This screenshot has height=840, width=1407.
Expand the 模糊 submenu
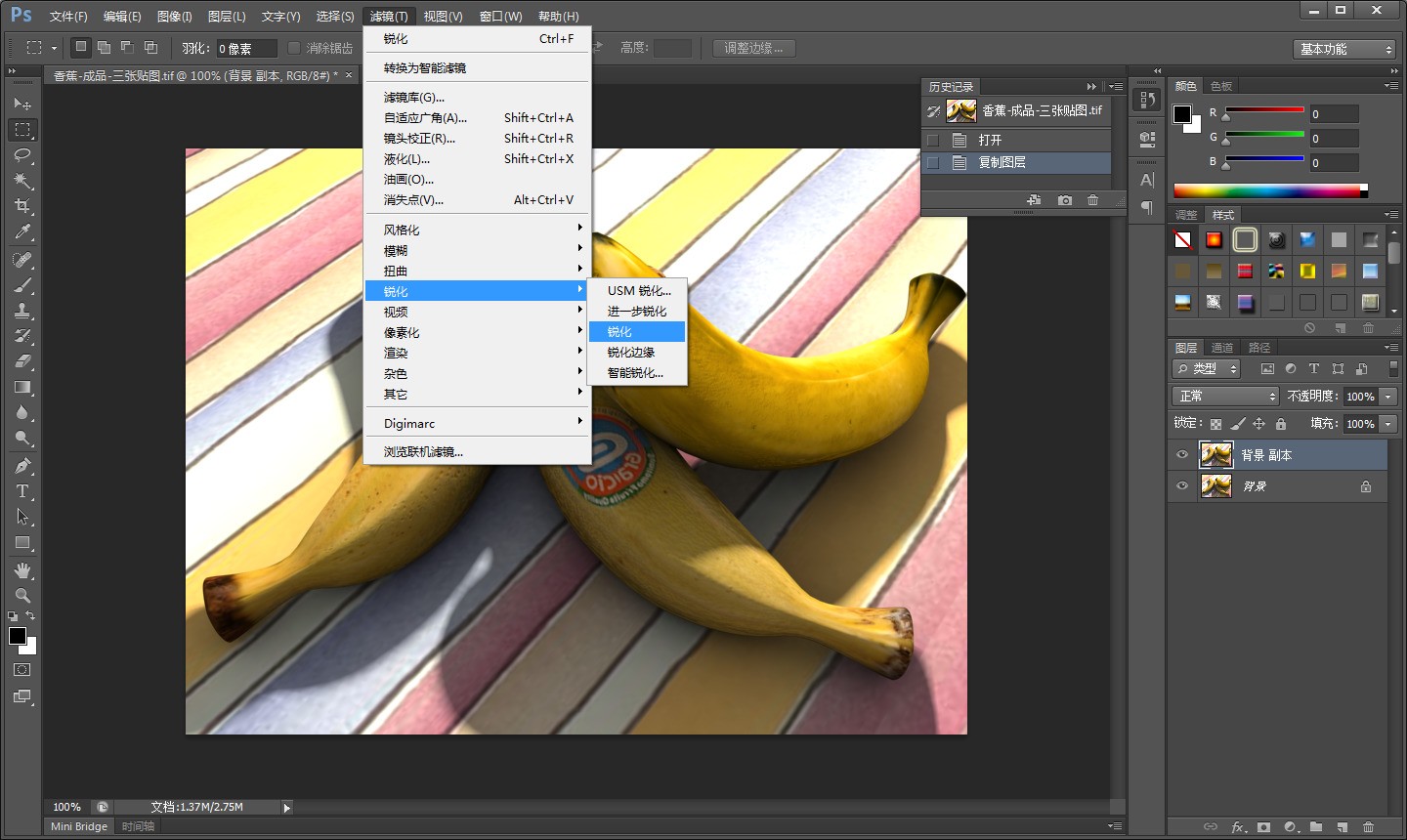click(x=477, y=250)
